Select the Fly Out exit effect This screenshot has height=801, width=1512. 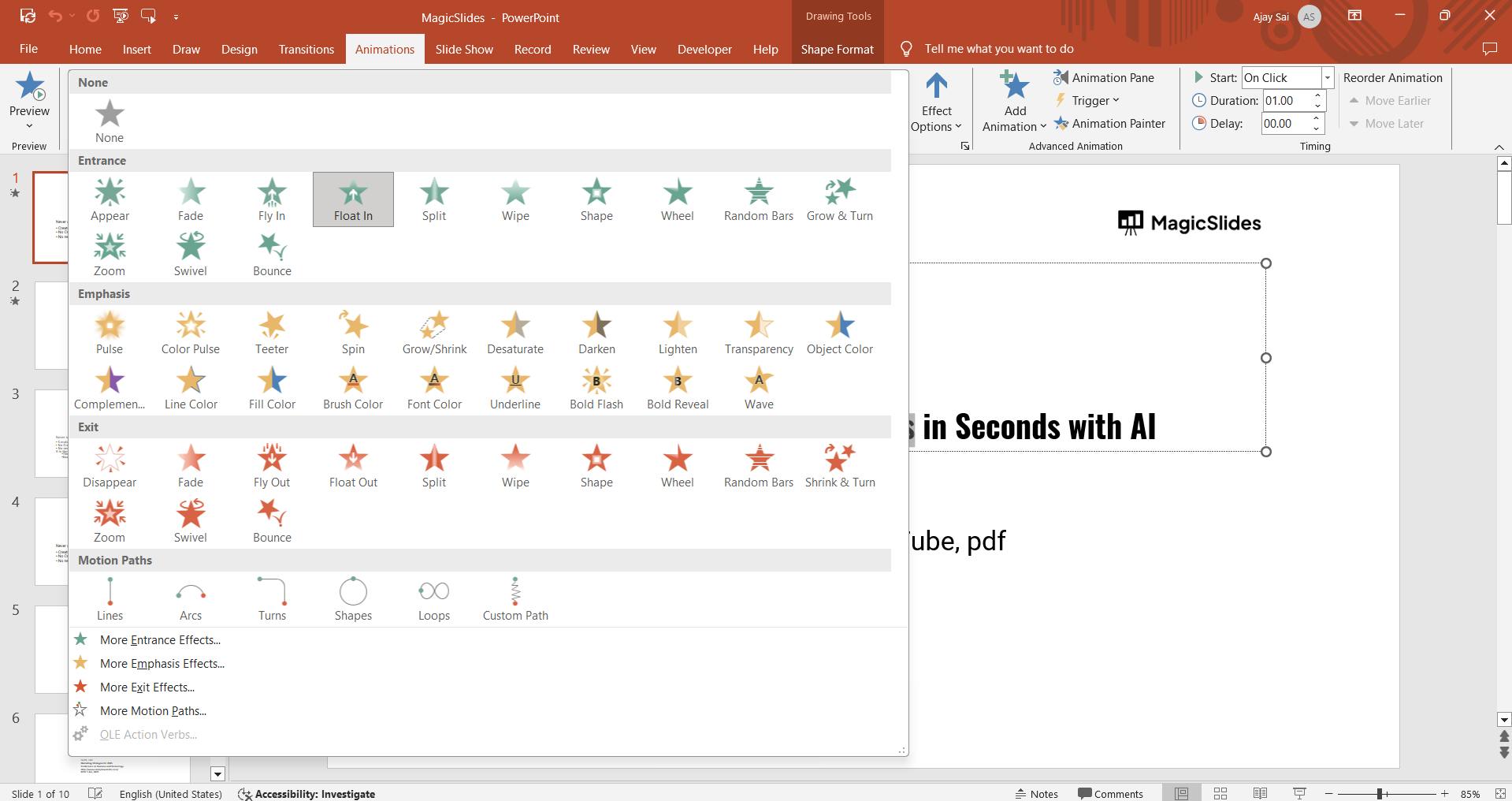pyautogui.click(x=272, y=467)
